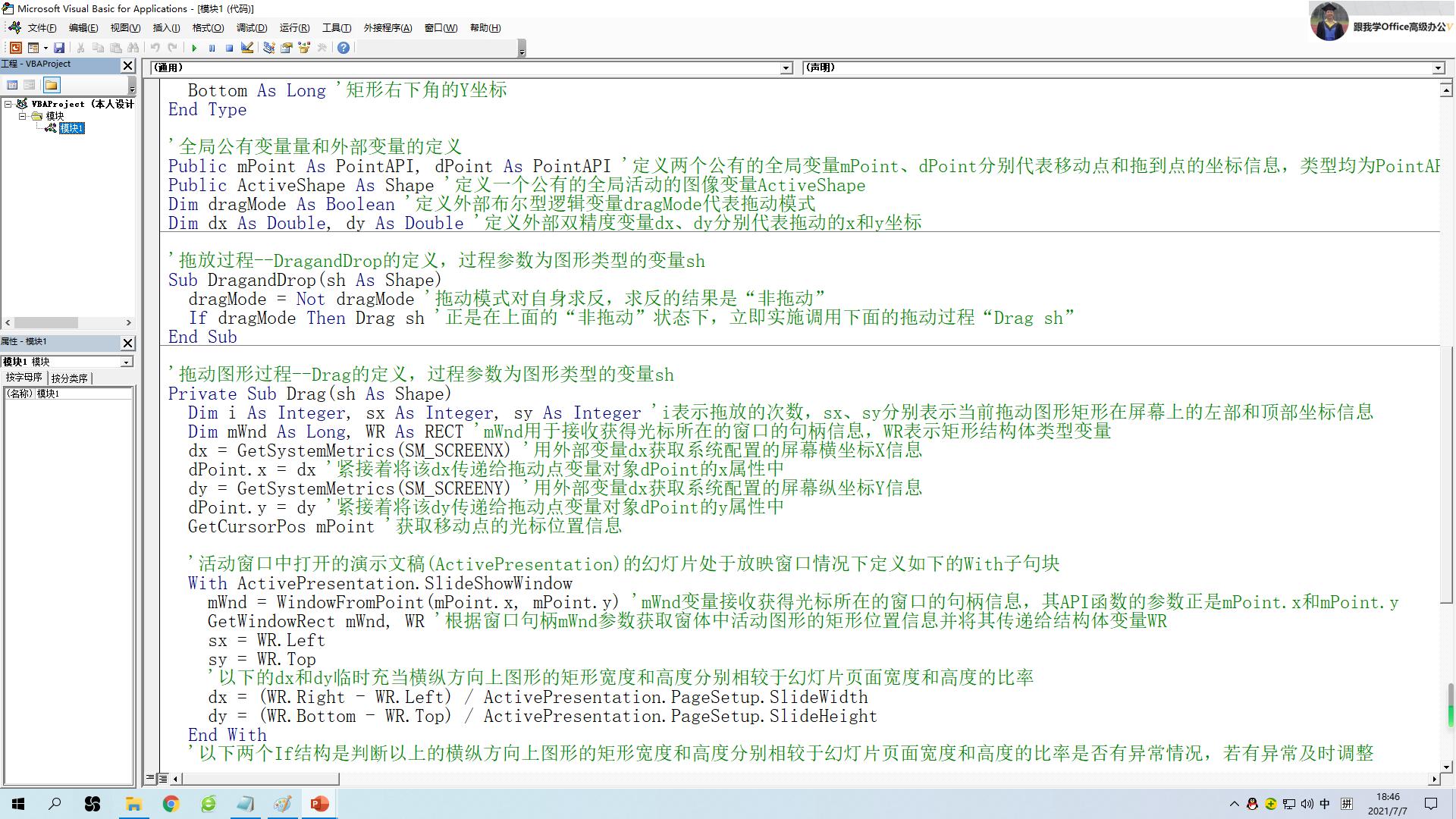Collapse the VBAProject tree root node
The image size is (1456, 819).
[8, 104]
